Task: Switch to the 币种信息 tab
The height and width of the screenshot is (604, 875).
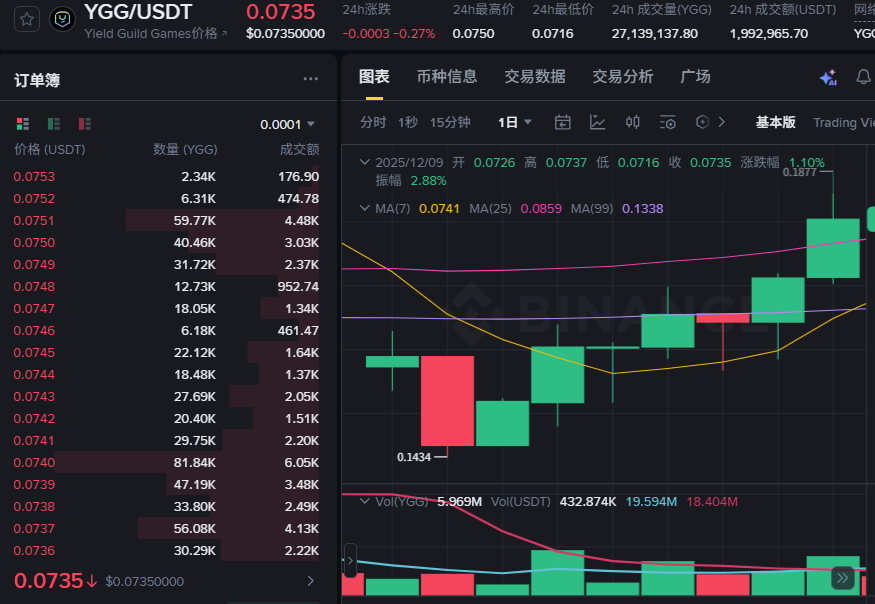Action: [447, 76]
